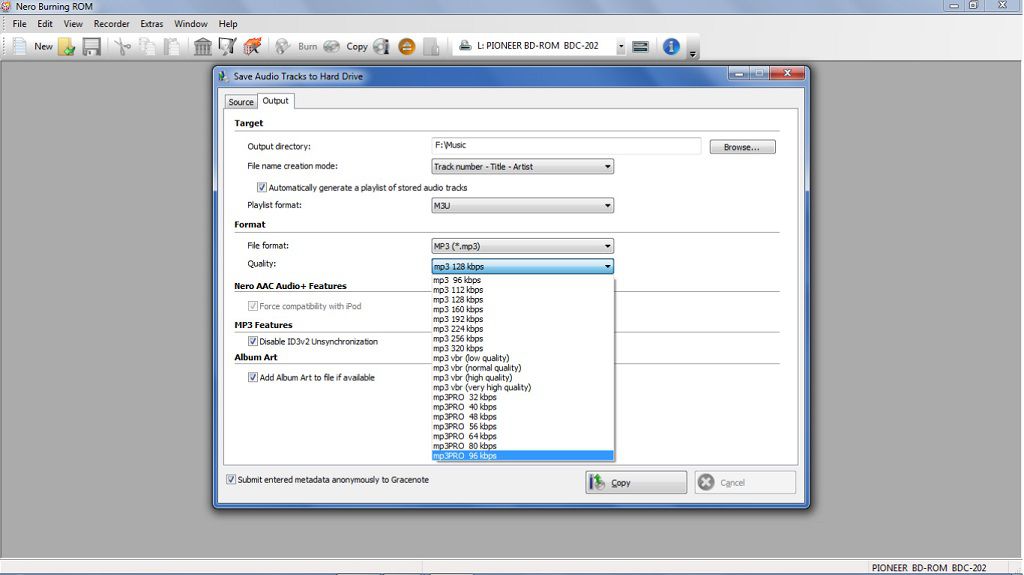1024x575 pixels.
Task: Toggle automatically generate a playlist checkbox
Action: (262, 187)
